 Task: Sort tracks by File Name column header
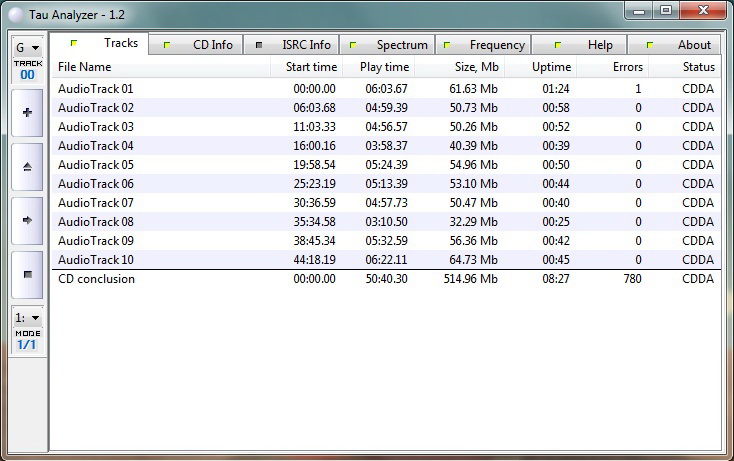[160, 67]
